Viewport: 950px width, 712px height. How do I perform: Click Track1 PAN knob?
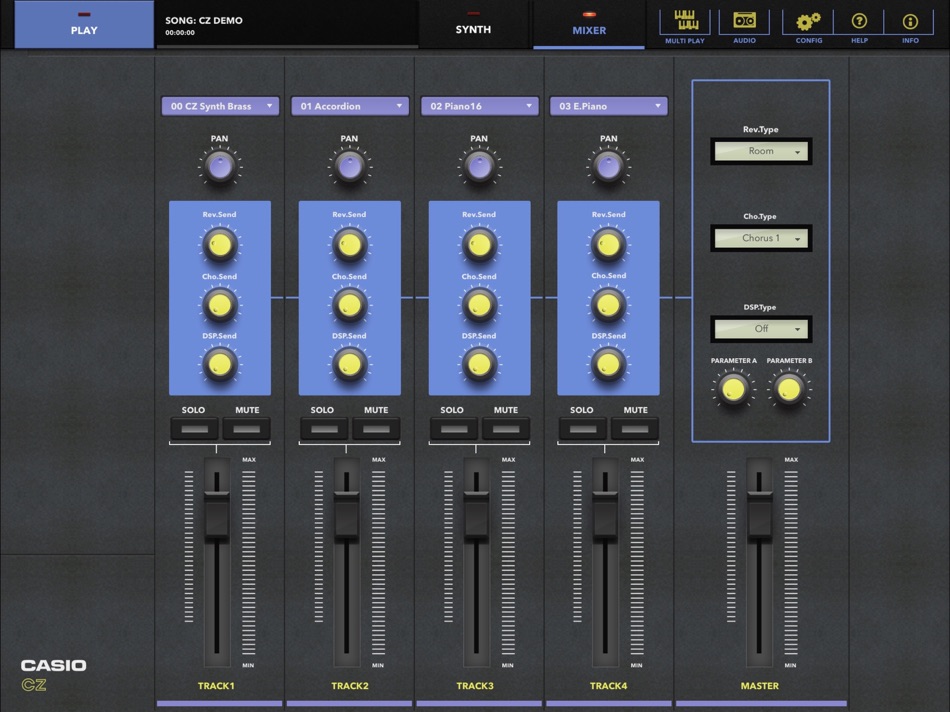coord(220,166)
